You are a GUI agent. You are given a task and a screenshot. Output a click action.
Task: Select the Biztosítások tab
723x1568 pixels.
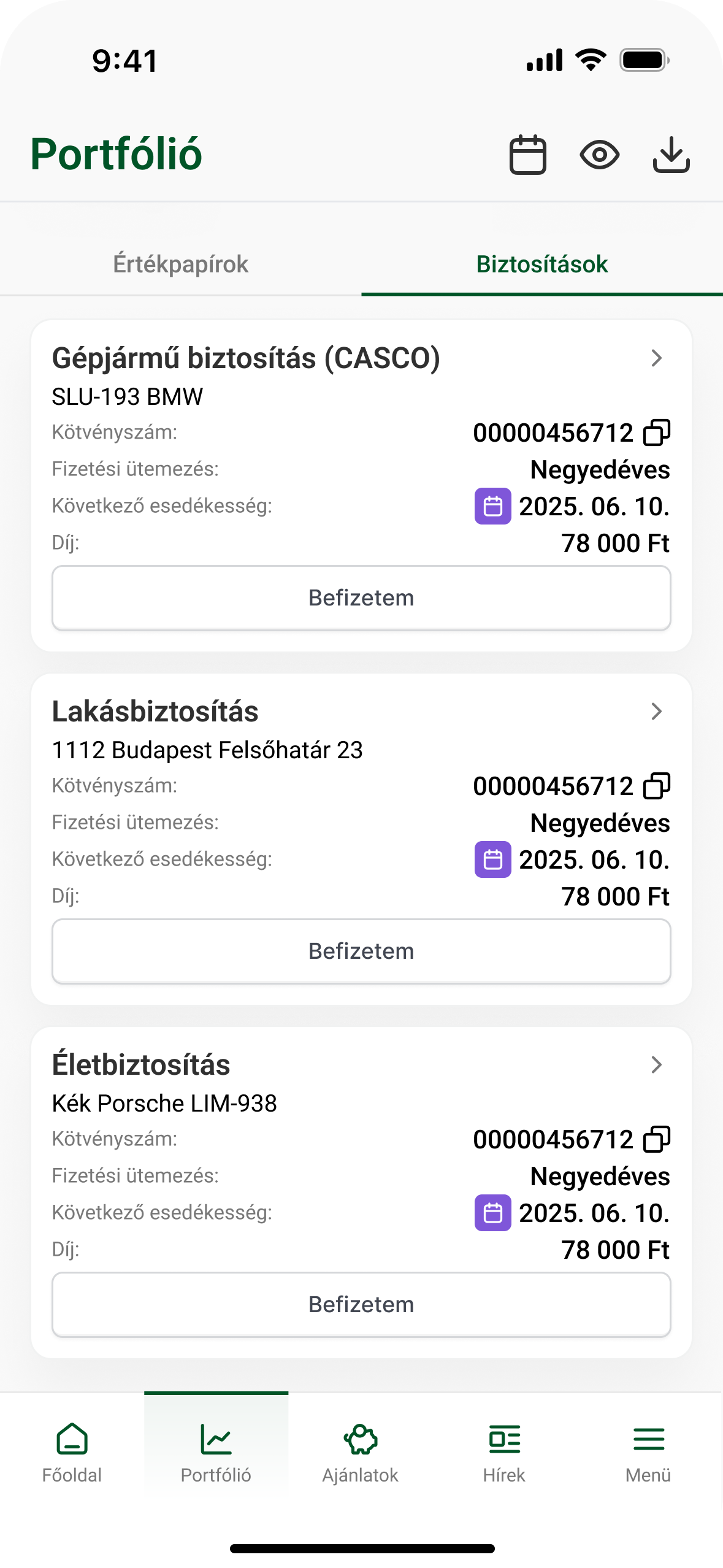click(542, 264)
